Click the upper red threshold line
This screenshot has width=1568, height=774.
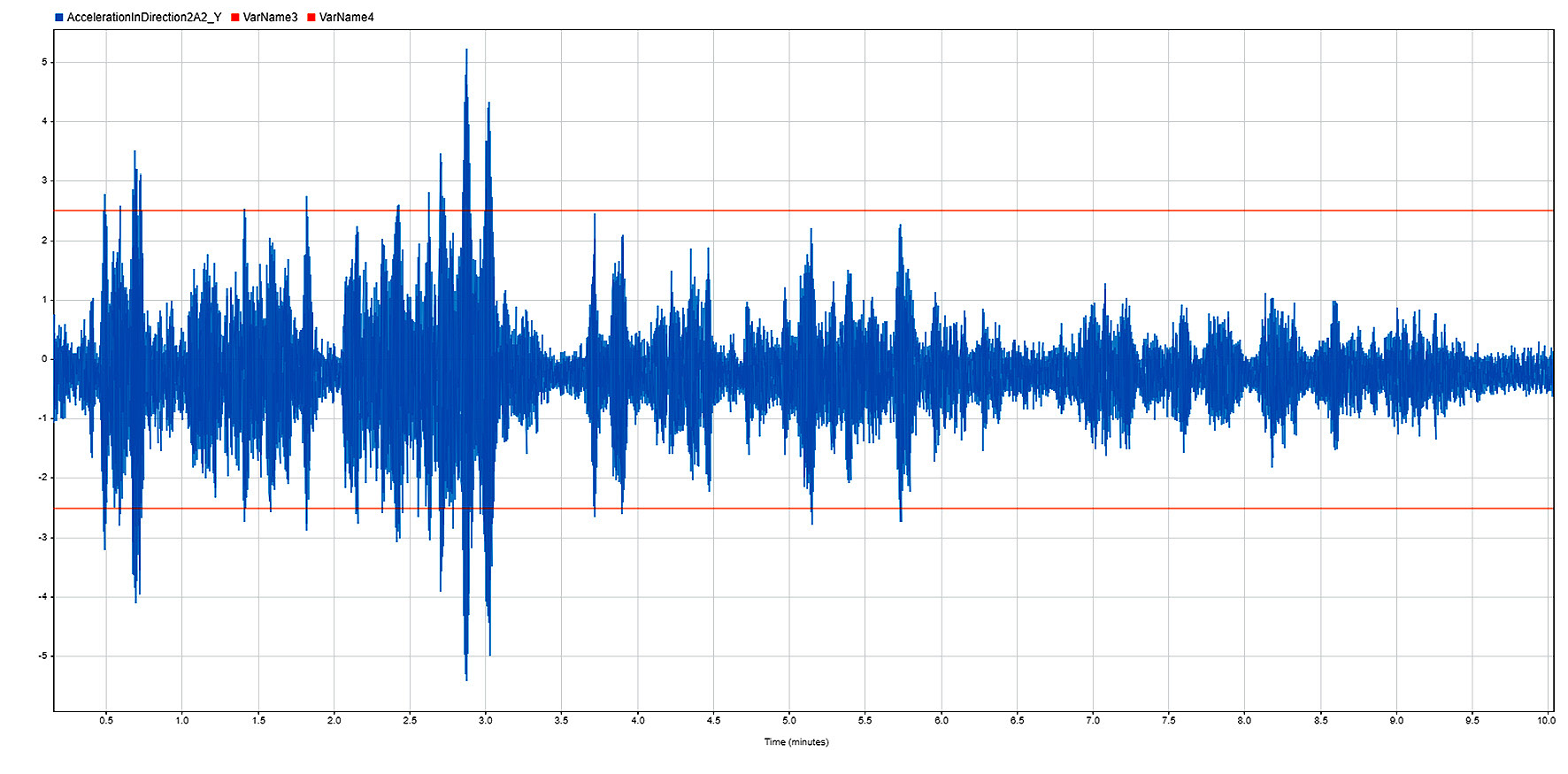[x=1062, y=211]
